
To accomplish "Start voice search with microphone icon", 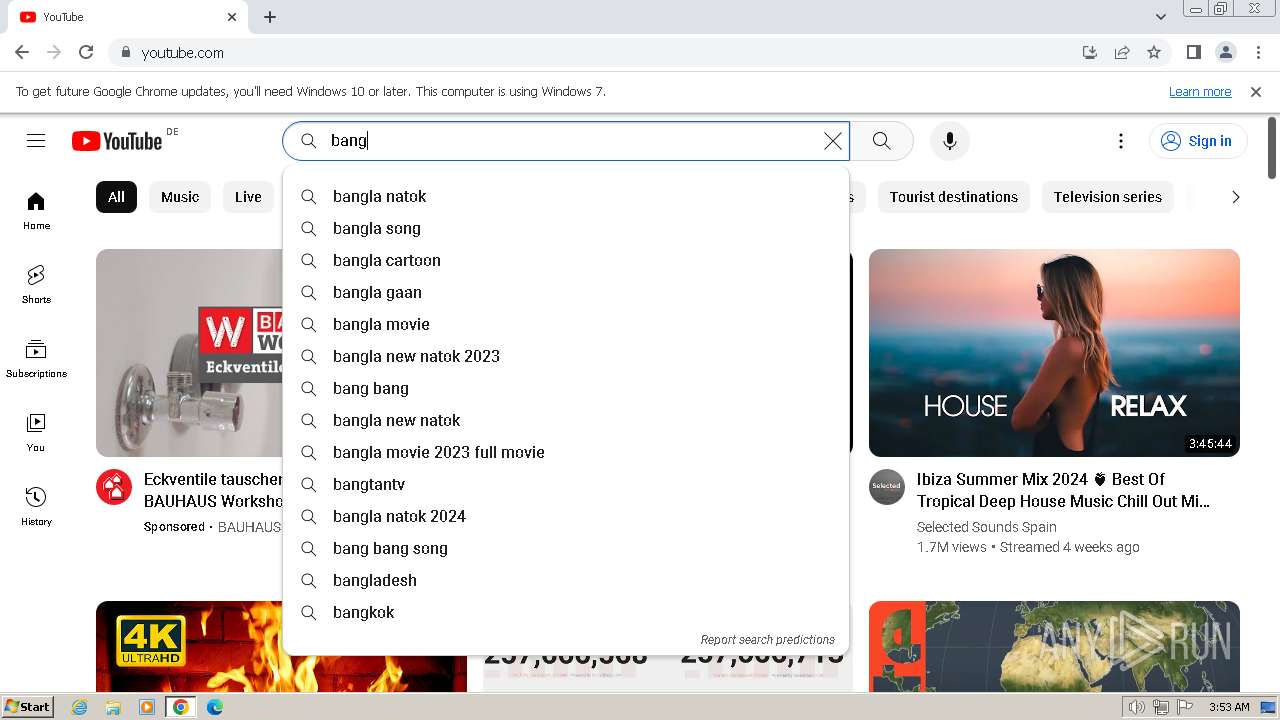I will 950,141.
